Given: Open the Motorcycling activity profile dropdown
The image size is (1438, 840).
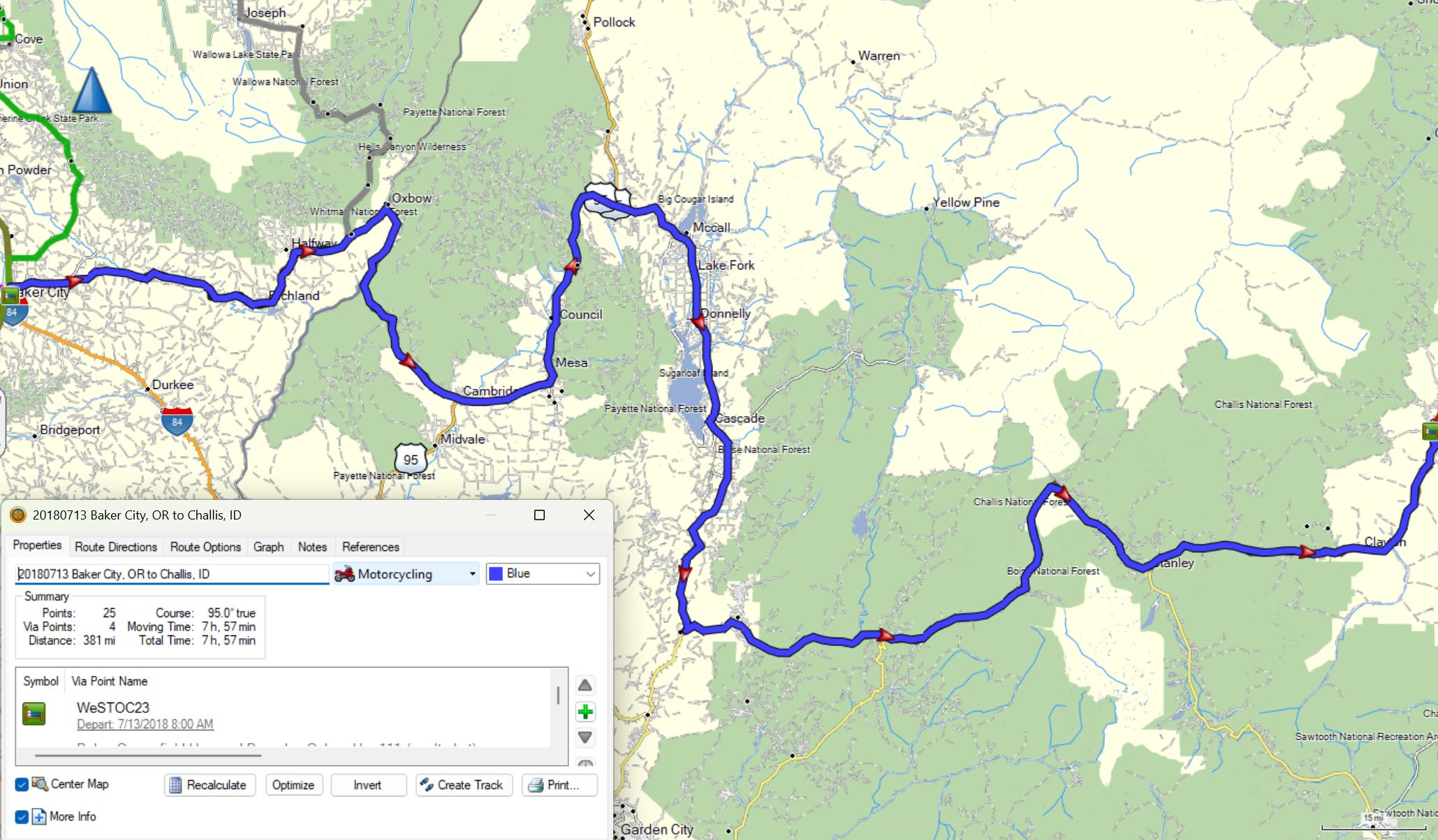Looking at the screenshot, I should 406,574.
